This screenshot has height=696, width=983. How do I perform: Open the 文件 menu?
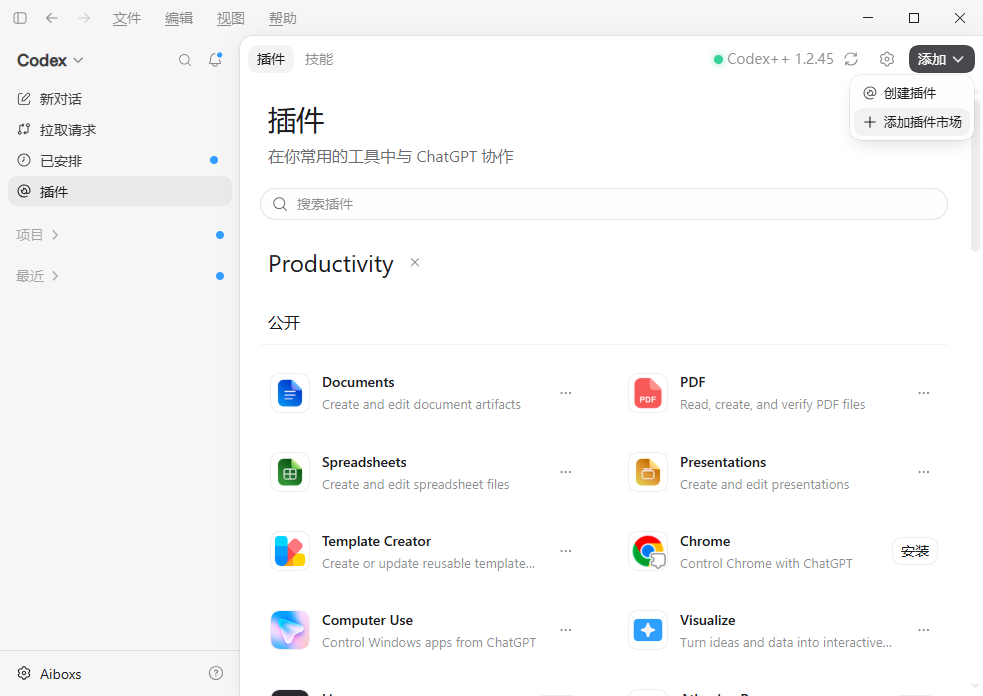(127, 19)
